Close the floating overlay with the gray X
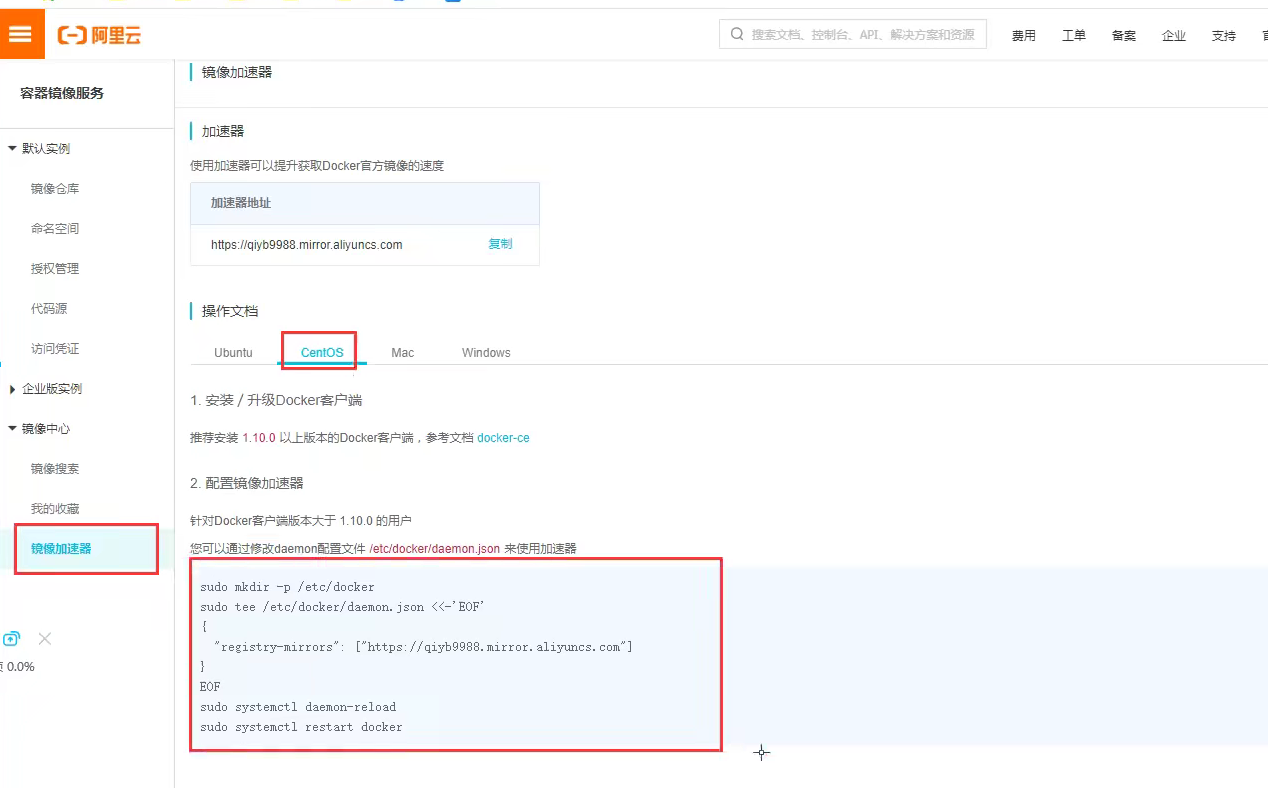 (x=44, y=639)
